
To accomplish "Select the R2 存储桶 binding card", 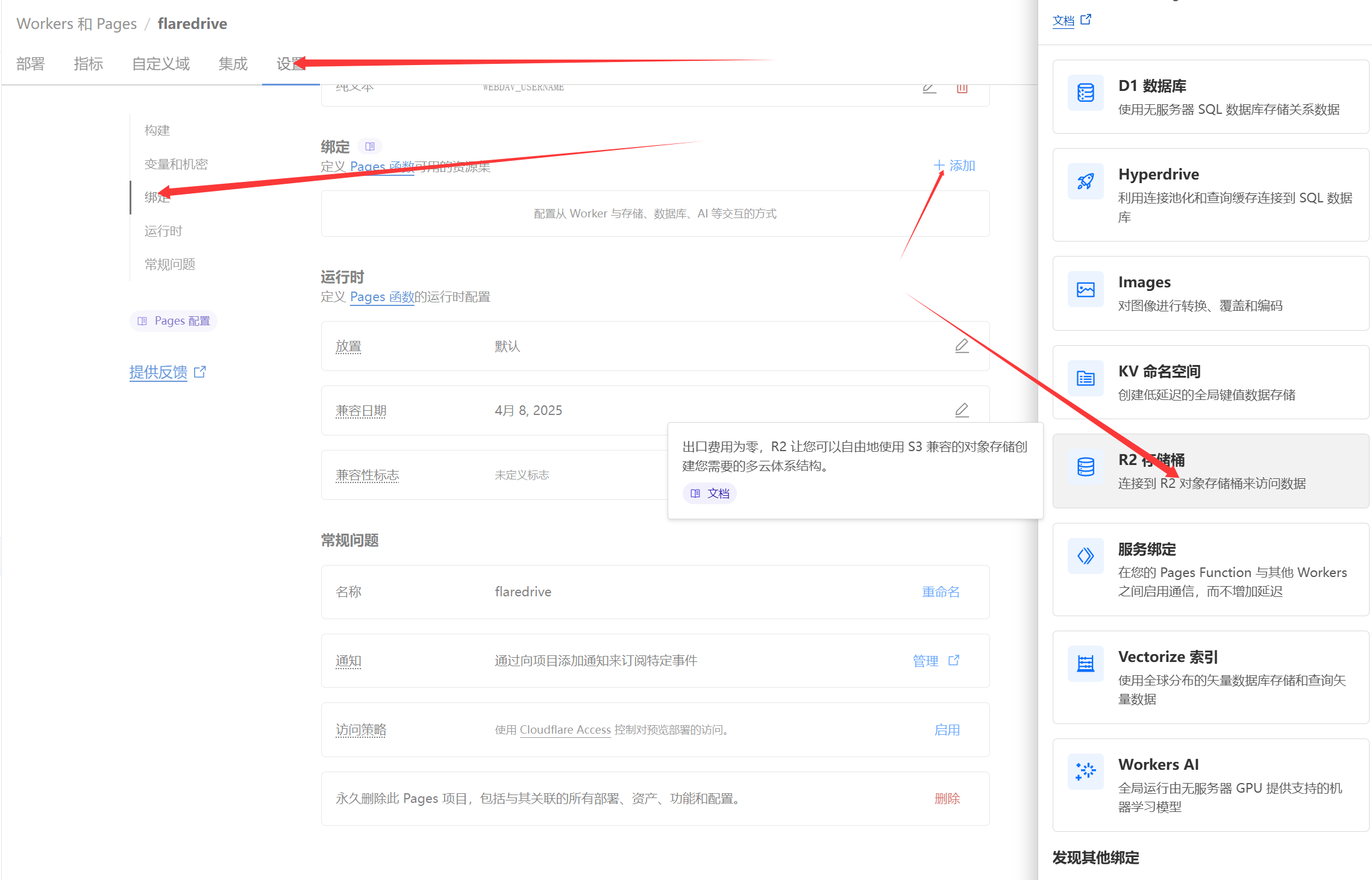I will (1211, 472).
